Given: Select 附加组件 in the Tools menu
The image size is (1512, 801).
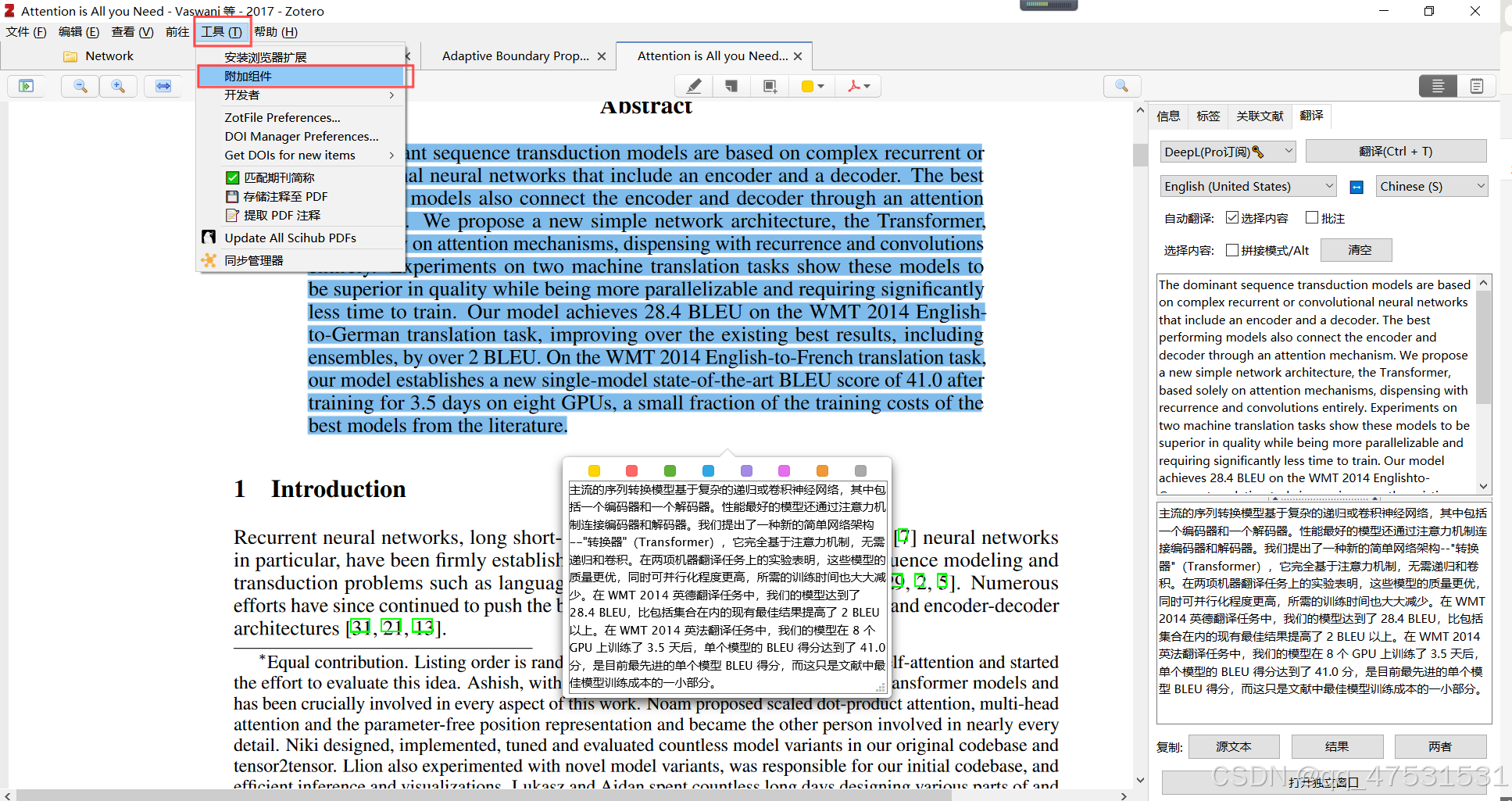Looking at the screenshot, I should point(301,77).
